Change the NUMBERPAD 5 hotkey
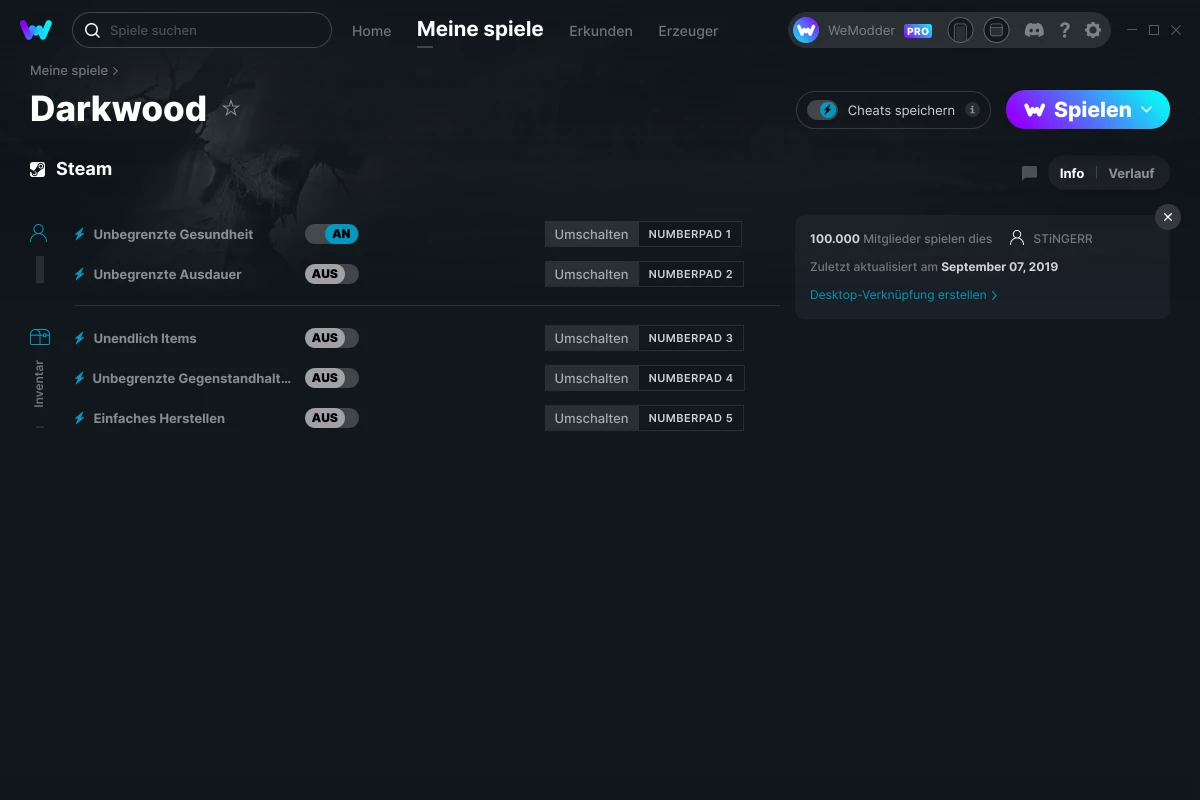1200x800 pixels. click(691, 418)
